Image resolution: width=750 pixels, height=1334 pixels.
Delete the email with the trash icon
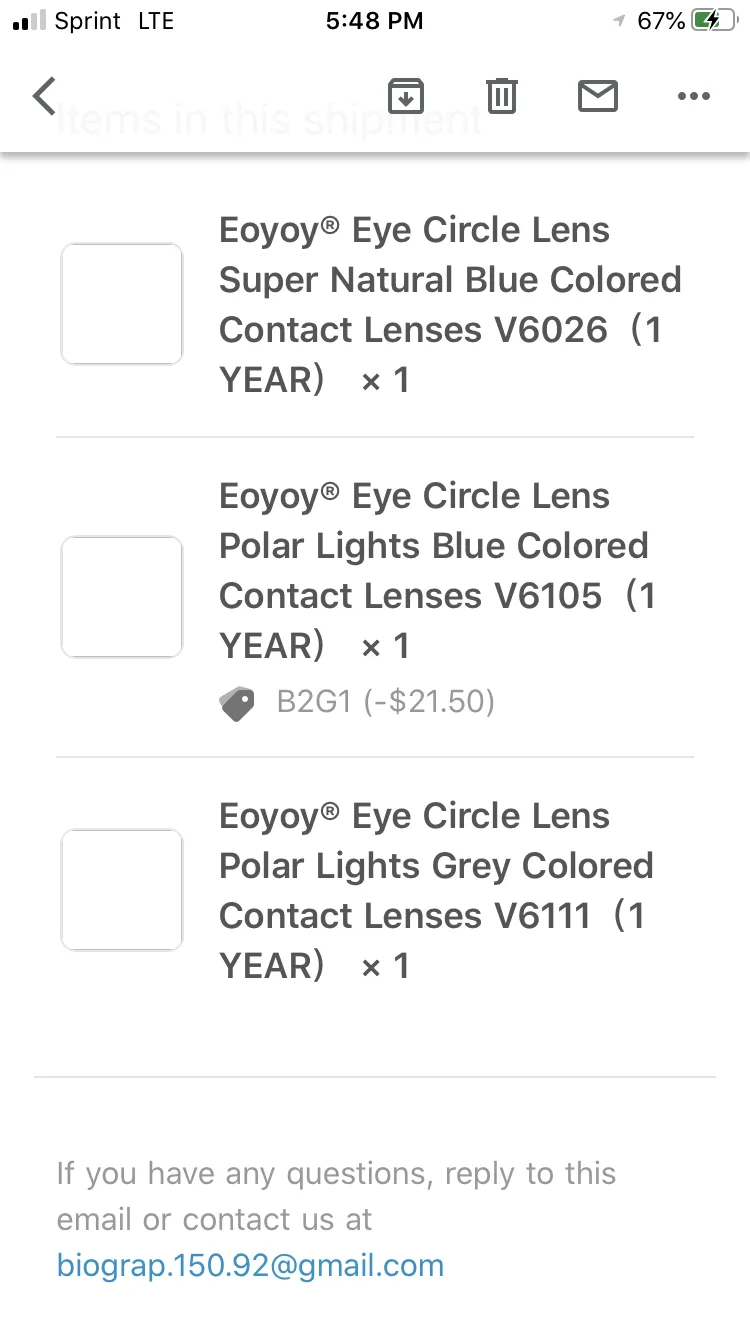[501, 96]
